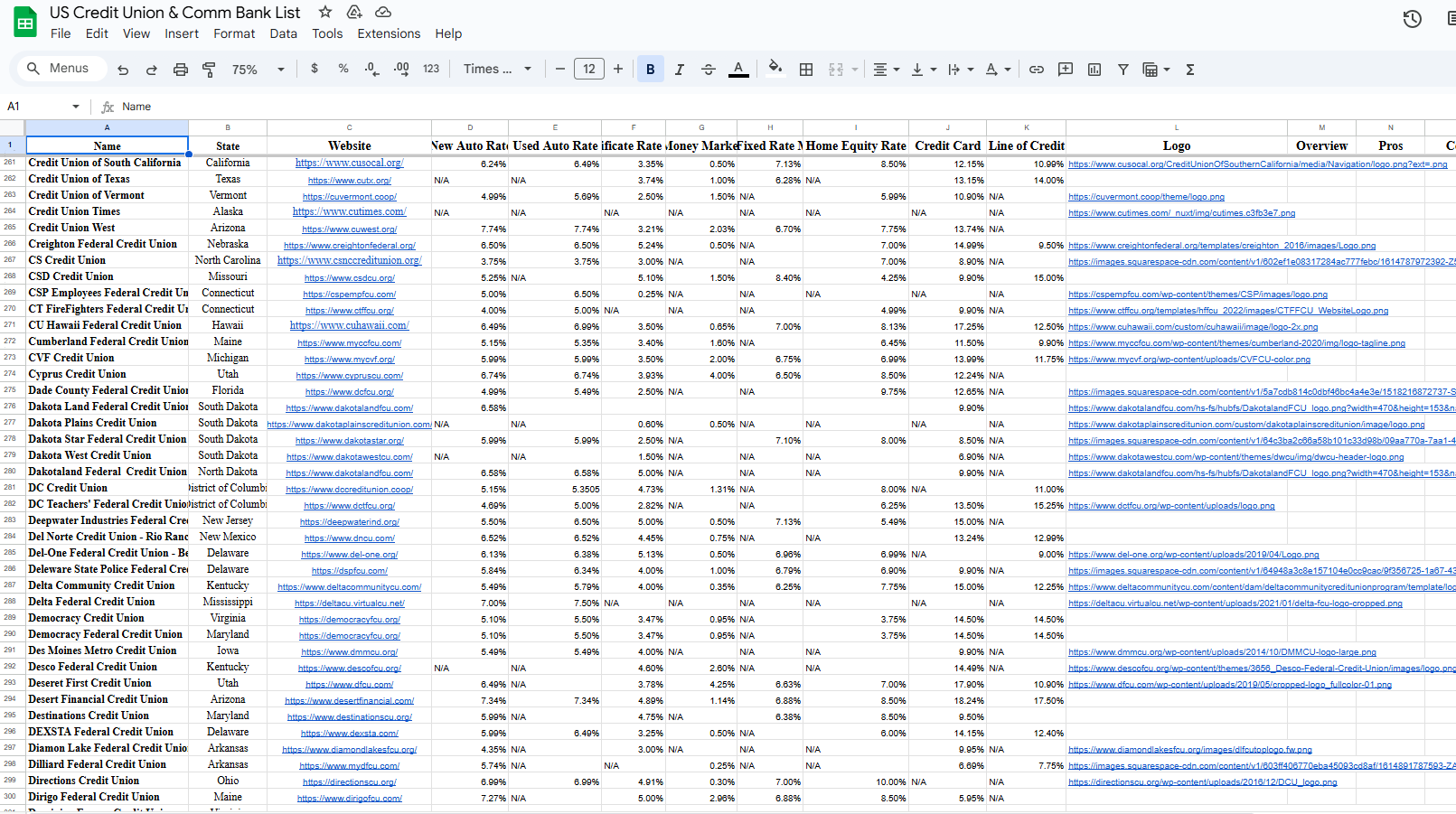Select the State header cell

[228, 145]
